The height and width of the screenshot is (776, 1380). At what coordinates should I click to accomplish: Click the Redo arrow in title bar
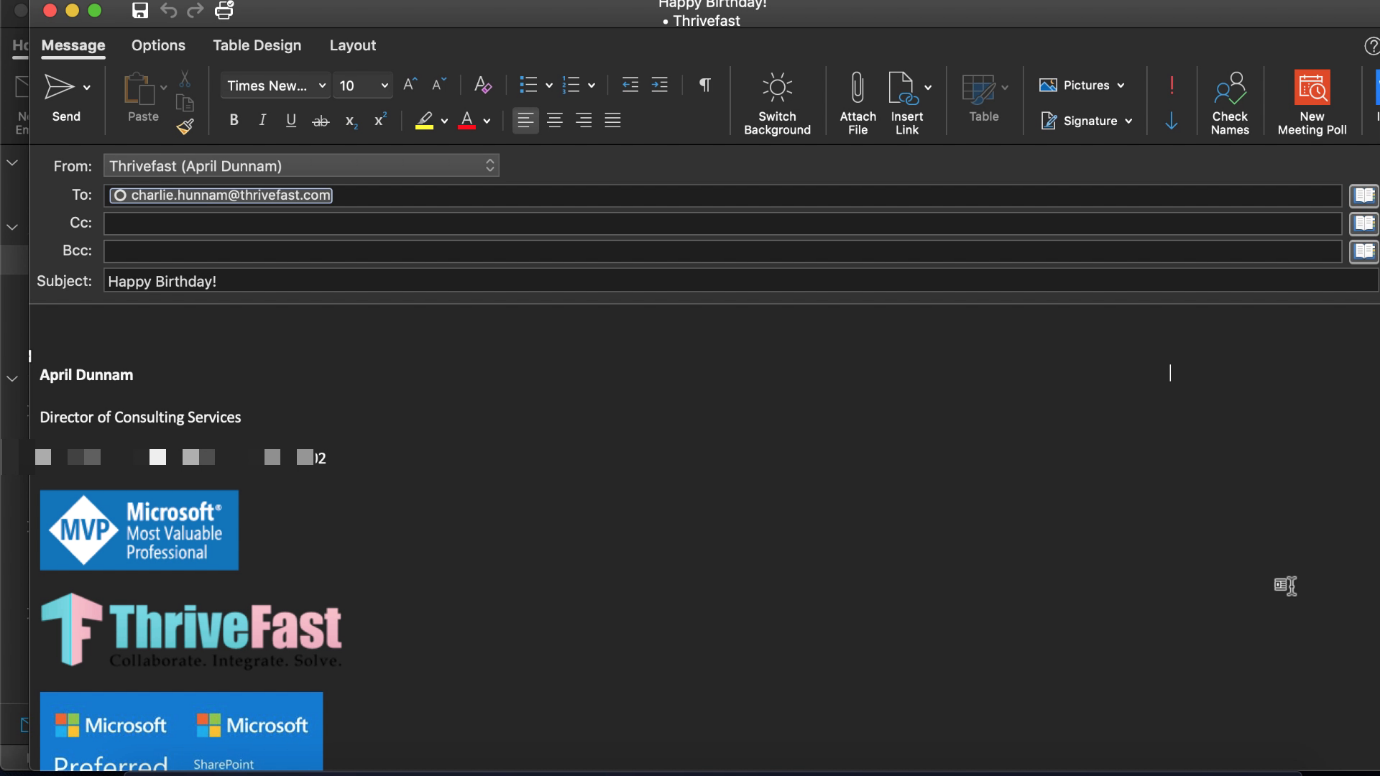[x=196, y=10]
